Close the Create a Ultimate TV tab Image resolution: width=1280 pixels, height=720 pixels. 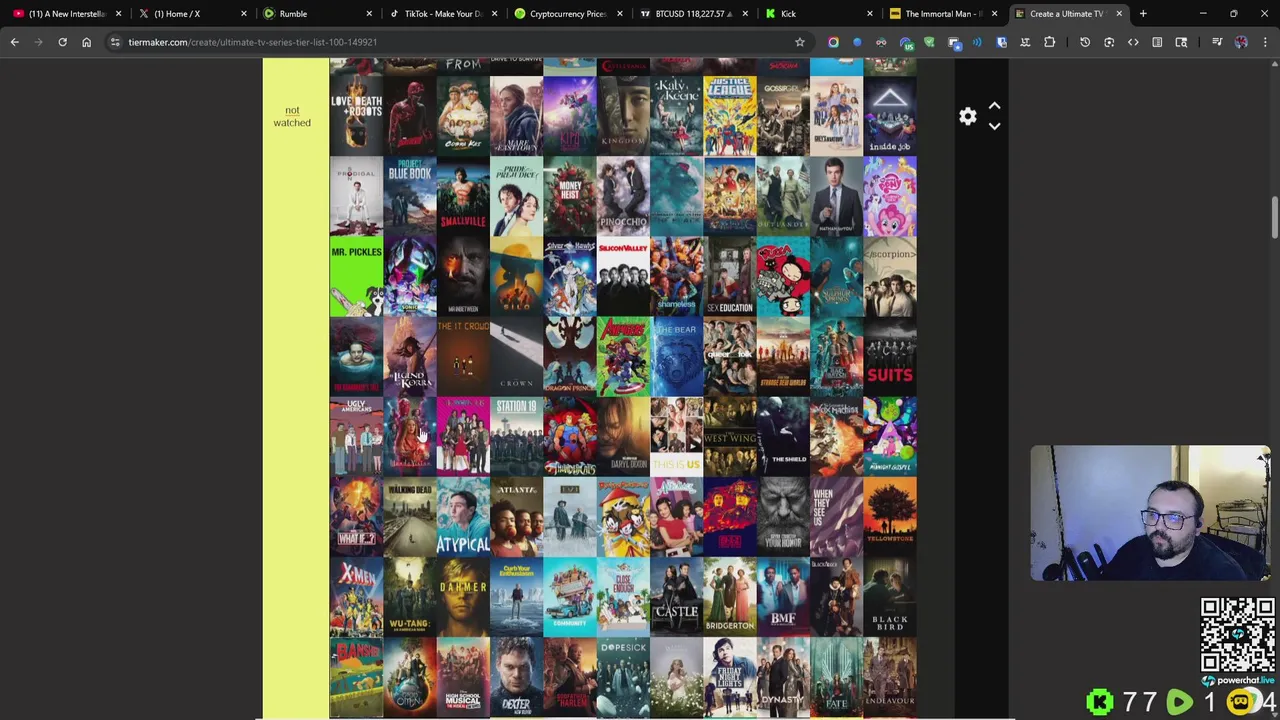click(1119, 14)
